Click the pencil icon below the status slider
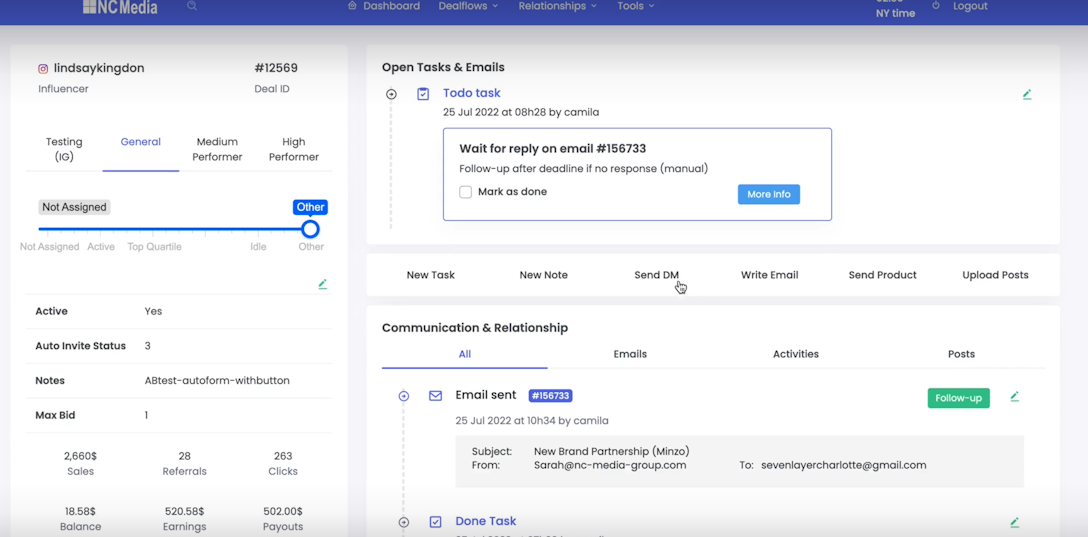The image size is (1088, 537). pyautogui.click(x=322, y=285)
